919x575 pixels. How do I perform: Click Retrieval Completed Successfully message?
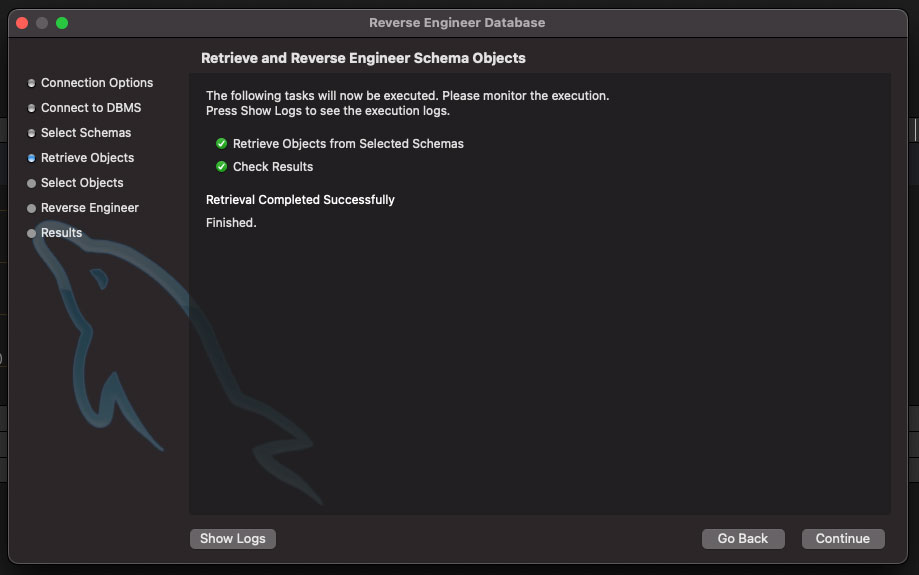(x=300, y=200)
